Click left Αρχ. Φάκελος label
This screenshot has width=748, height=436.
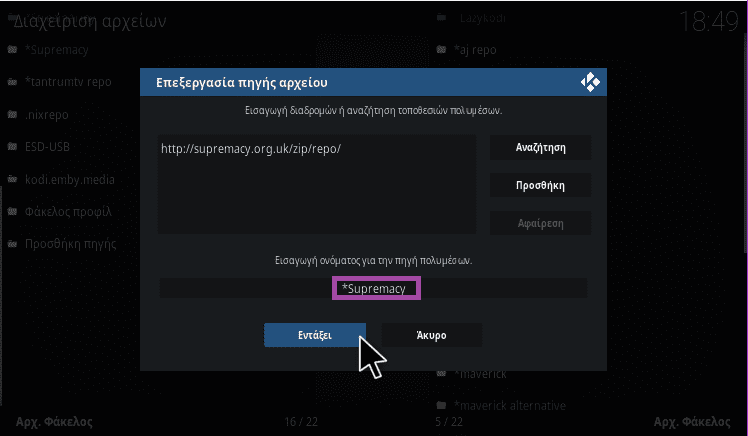click(x=54, y=422)
